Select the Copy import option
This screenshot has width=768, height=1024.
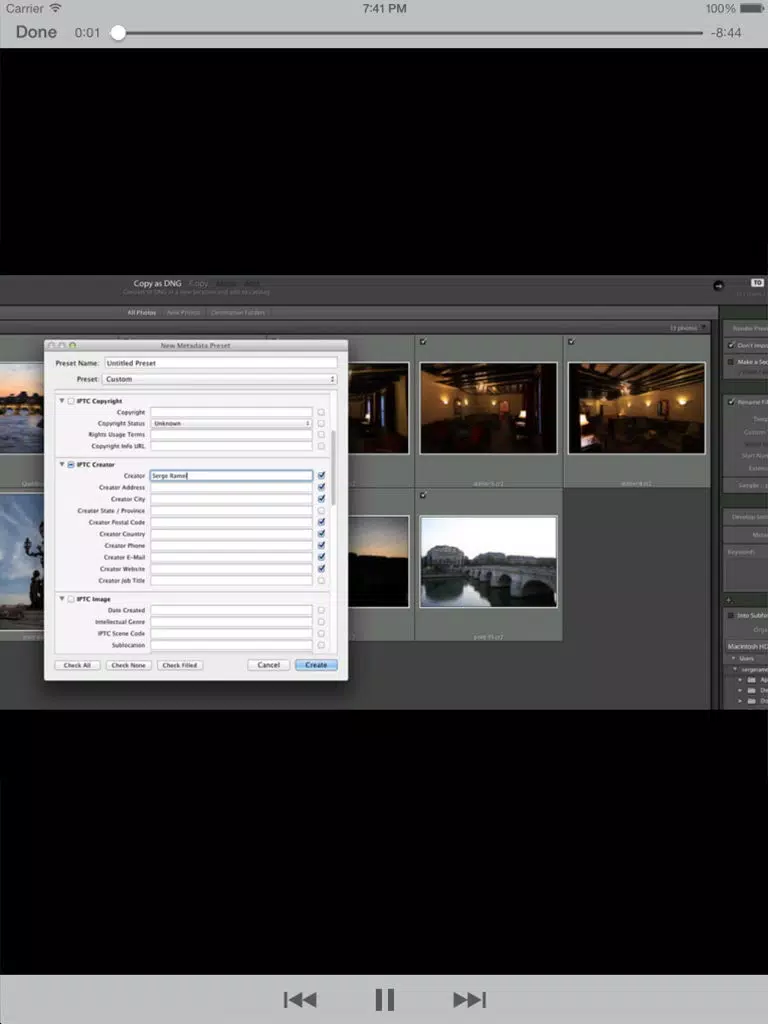click(x=199, y=283)
